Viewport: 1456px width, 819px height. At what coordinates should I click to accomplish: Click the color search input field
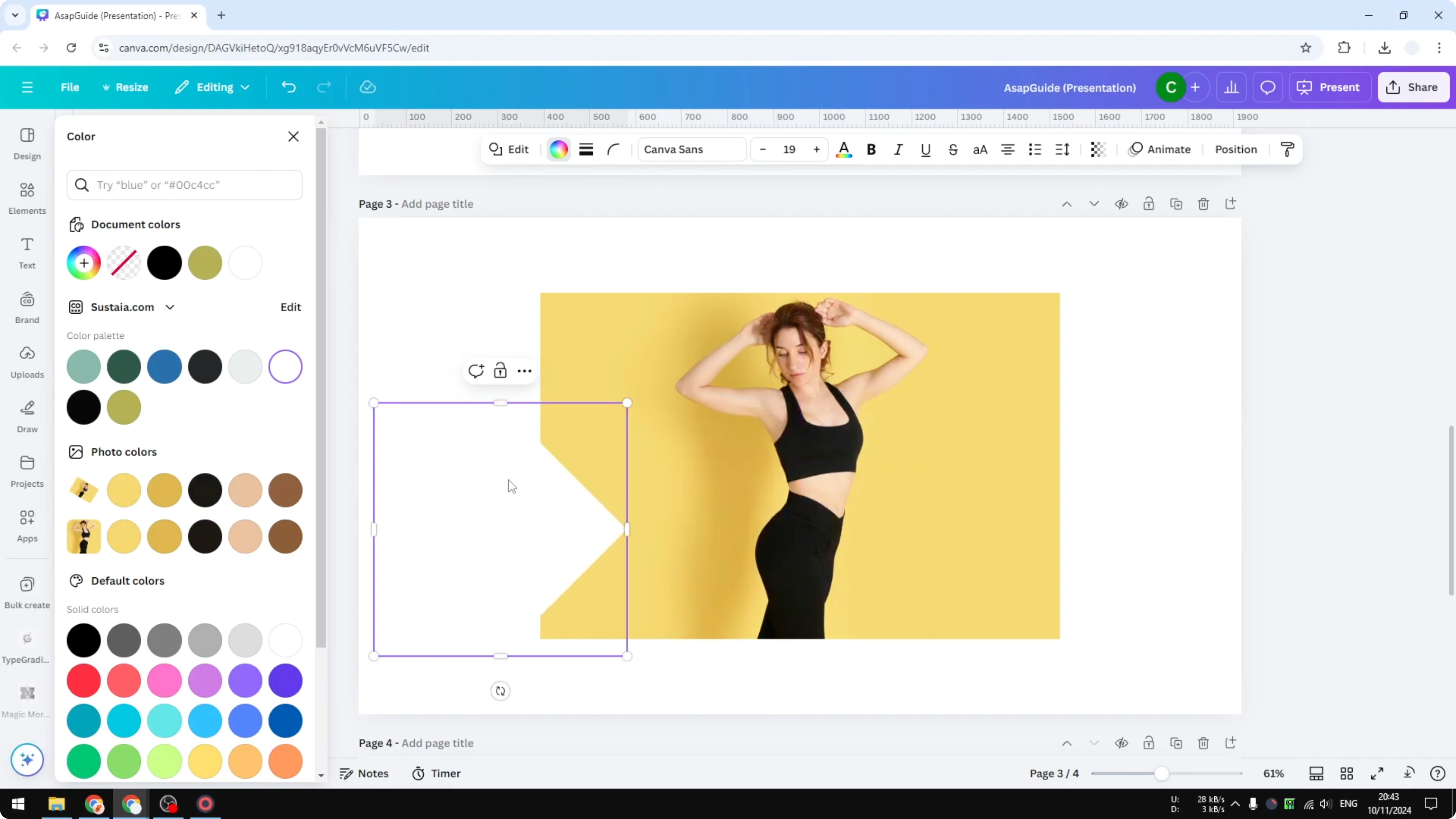click(x=185, y=185)
